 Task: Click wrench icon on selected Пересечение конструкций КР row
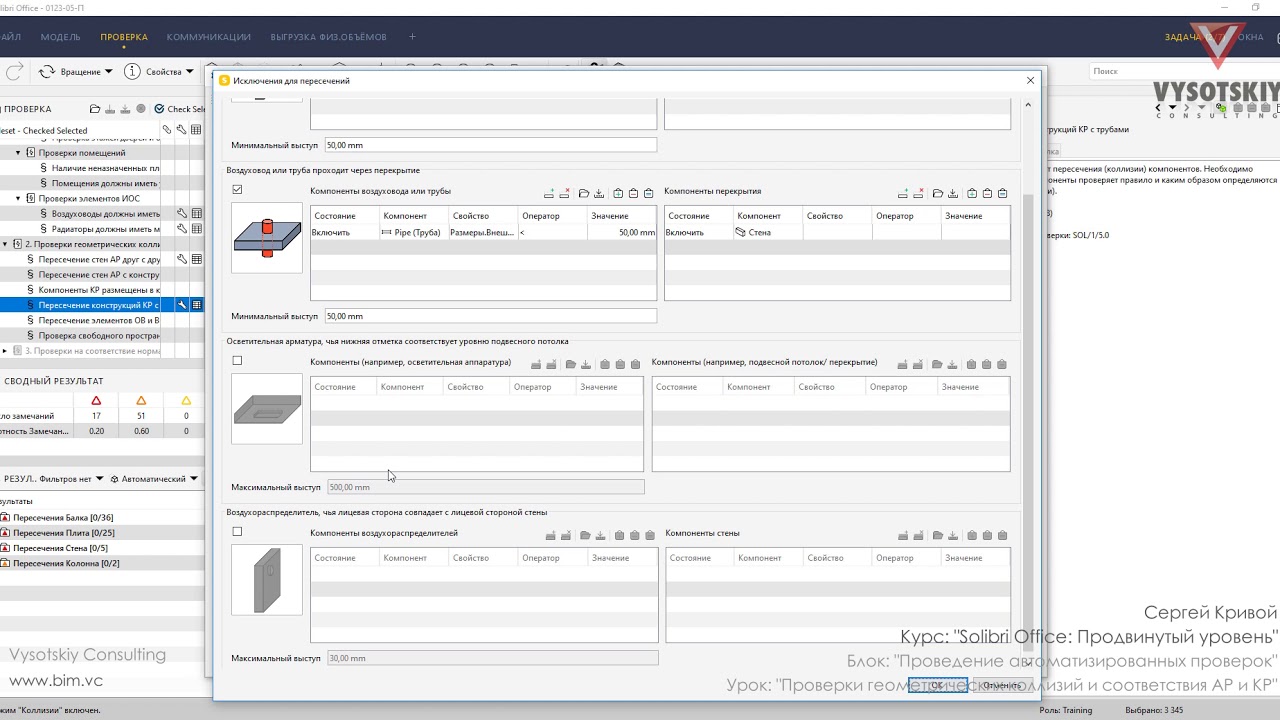pyautogui.click(x=182, y=305)
